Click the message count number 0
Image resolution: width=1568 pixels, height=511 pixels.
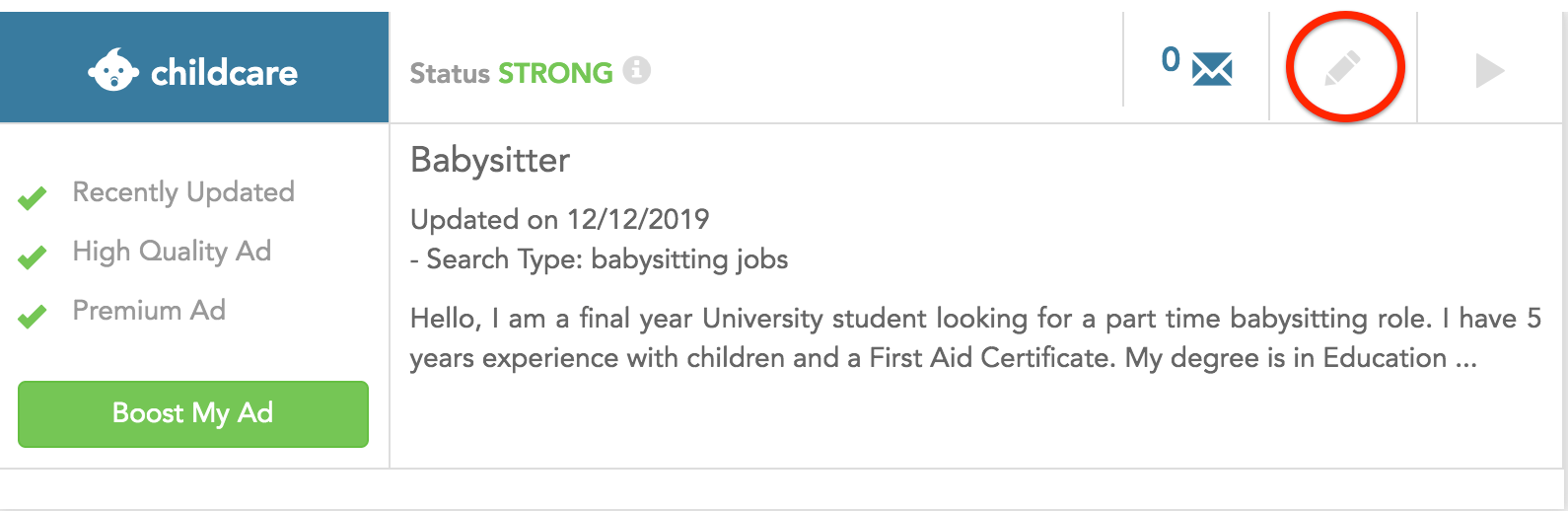tap(1171, 60)
